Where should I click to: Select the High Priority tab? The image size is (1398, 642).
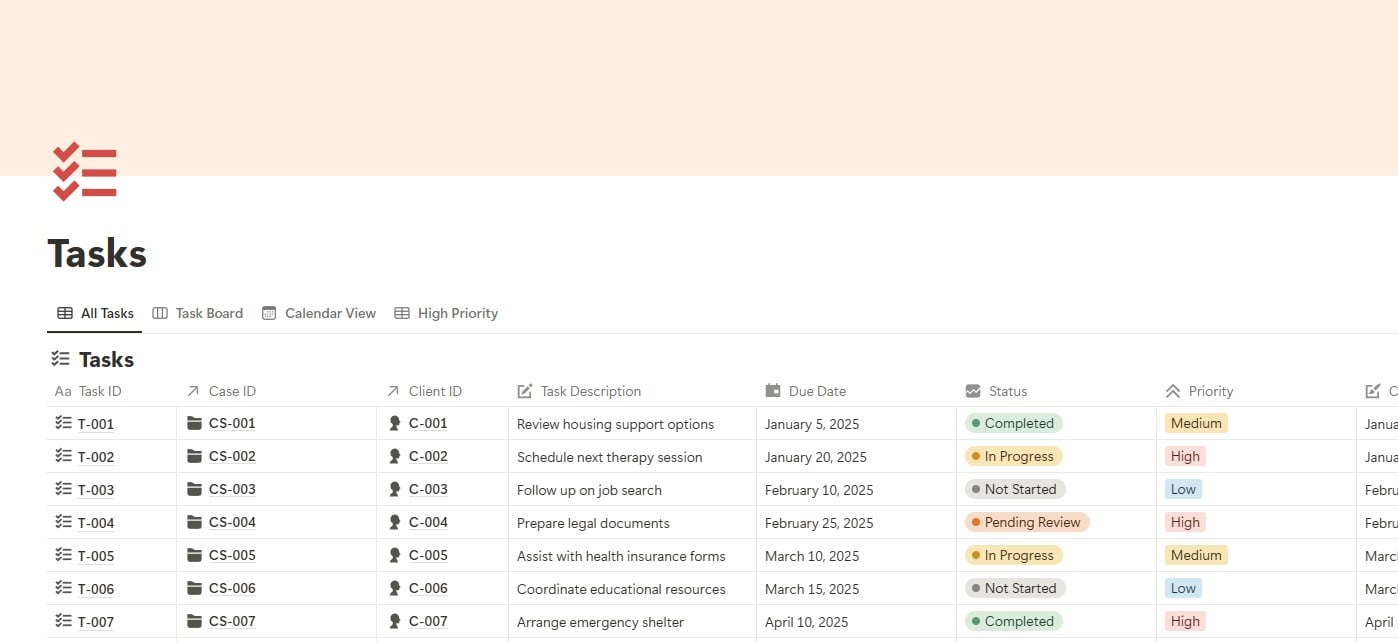coord(446,313)
